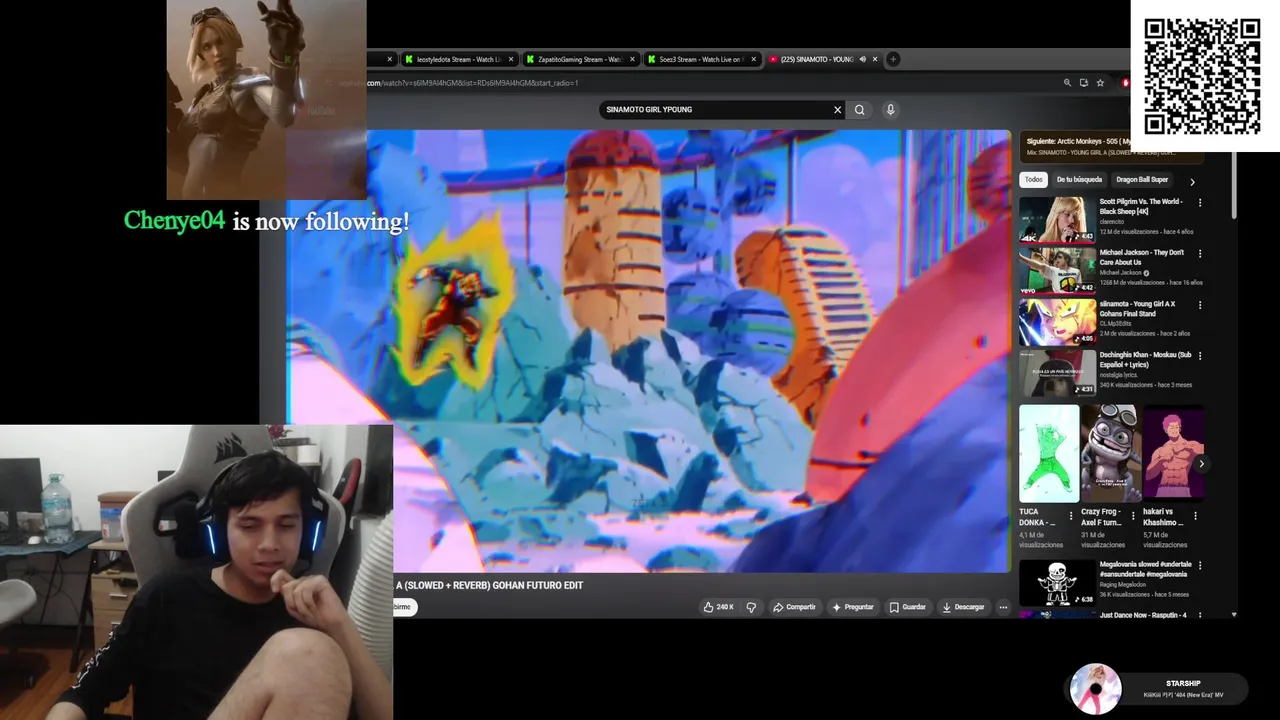This screenshot has width=1280, height=720.
Task: Open more actions menu beside Descargar
Action: [1003, 607]
